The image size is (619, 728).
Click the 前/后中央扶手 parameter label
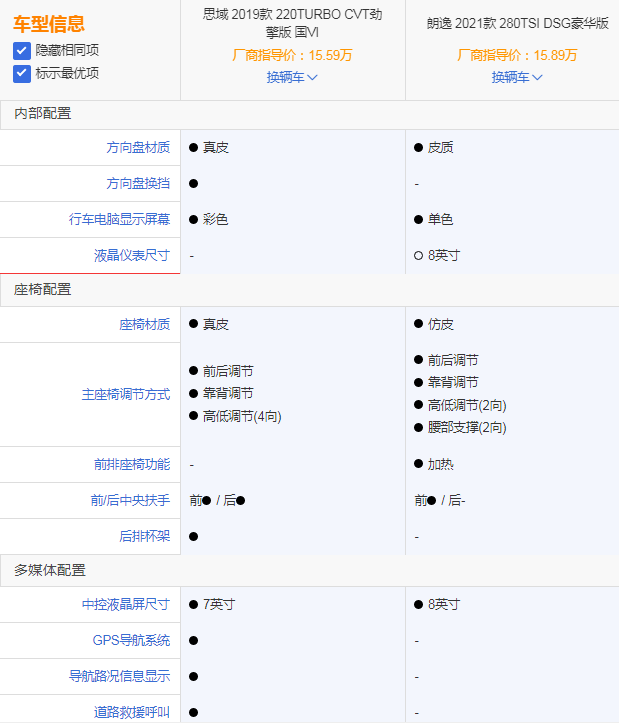(130, 500)
